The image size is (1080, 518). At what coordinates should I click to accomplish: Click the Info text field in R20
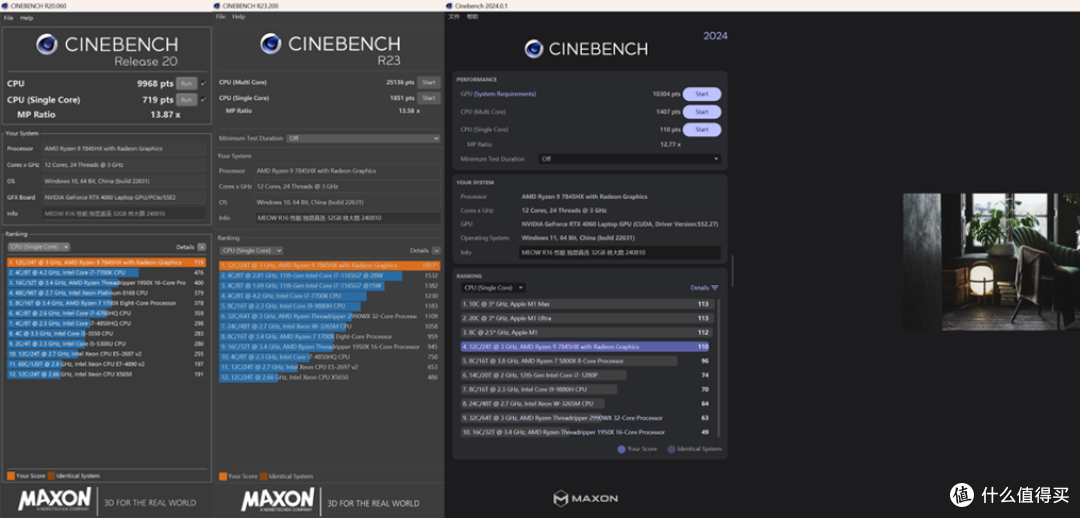tap(124, 214)
